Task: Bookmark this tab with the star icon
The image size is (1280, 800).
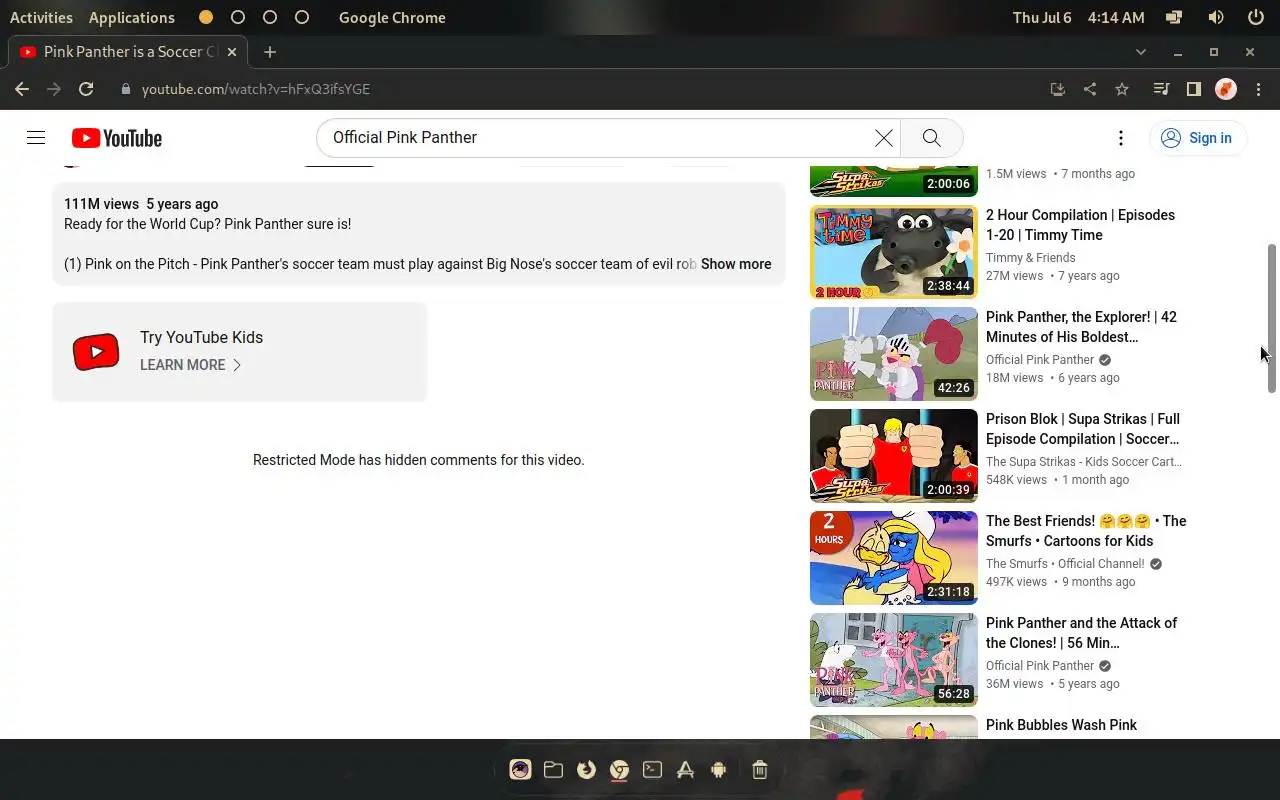Action: (x=1122, y=89)
